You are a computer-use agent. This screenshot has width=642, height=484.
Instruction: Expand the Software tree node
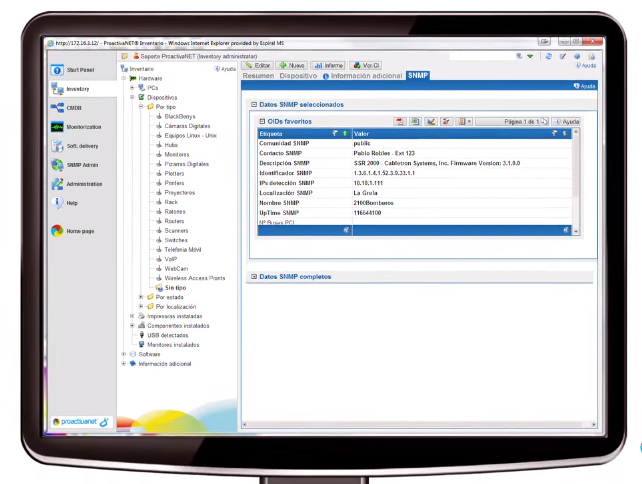125,354
